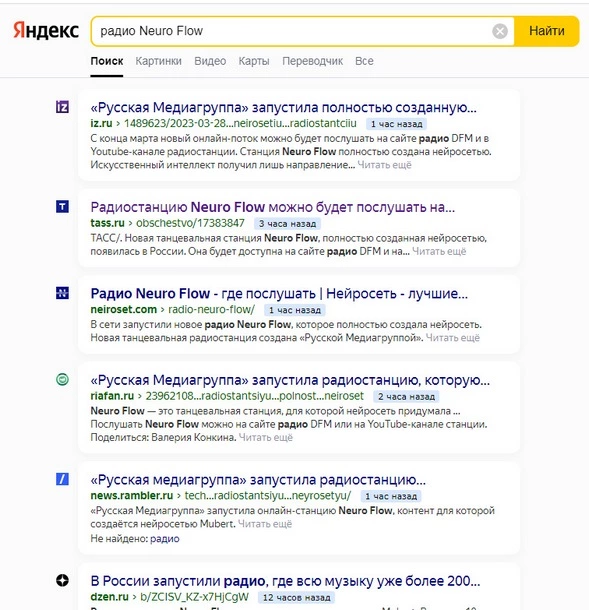Screen dimensions: 589x610
Task: Clear the search field with the X icon
Action: (500, 31)
